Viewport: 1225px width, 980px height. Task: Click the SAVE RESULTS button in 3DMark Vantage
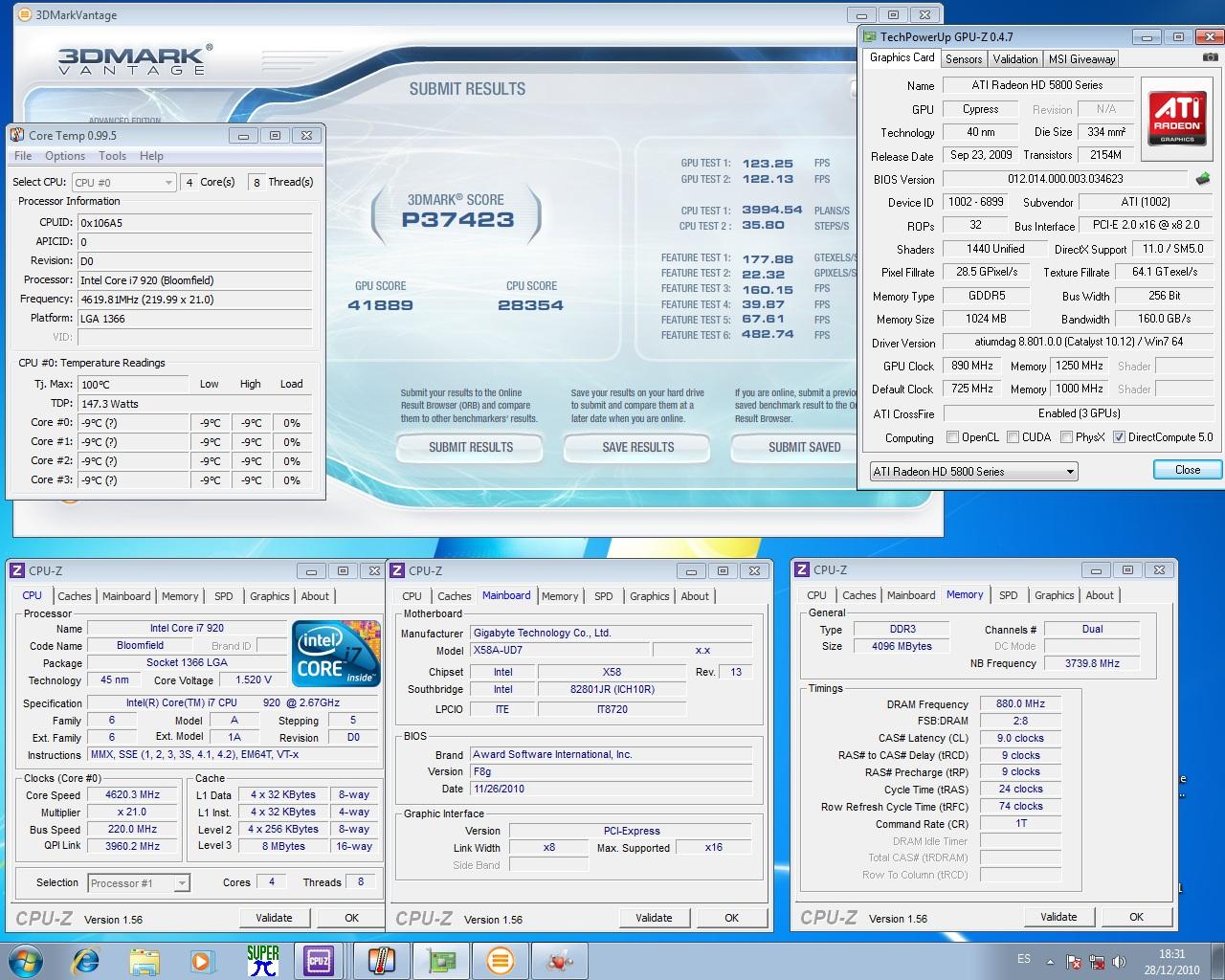click(637, 447)
